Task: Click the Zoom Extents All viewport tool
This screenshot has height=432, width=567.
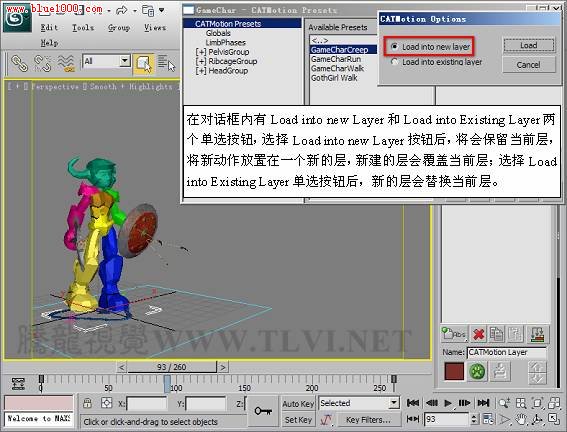Action: 554,403
